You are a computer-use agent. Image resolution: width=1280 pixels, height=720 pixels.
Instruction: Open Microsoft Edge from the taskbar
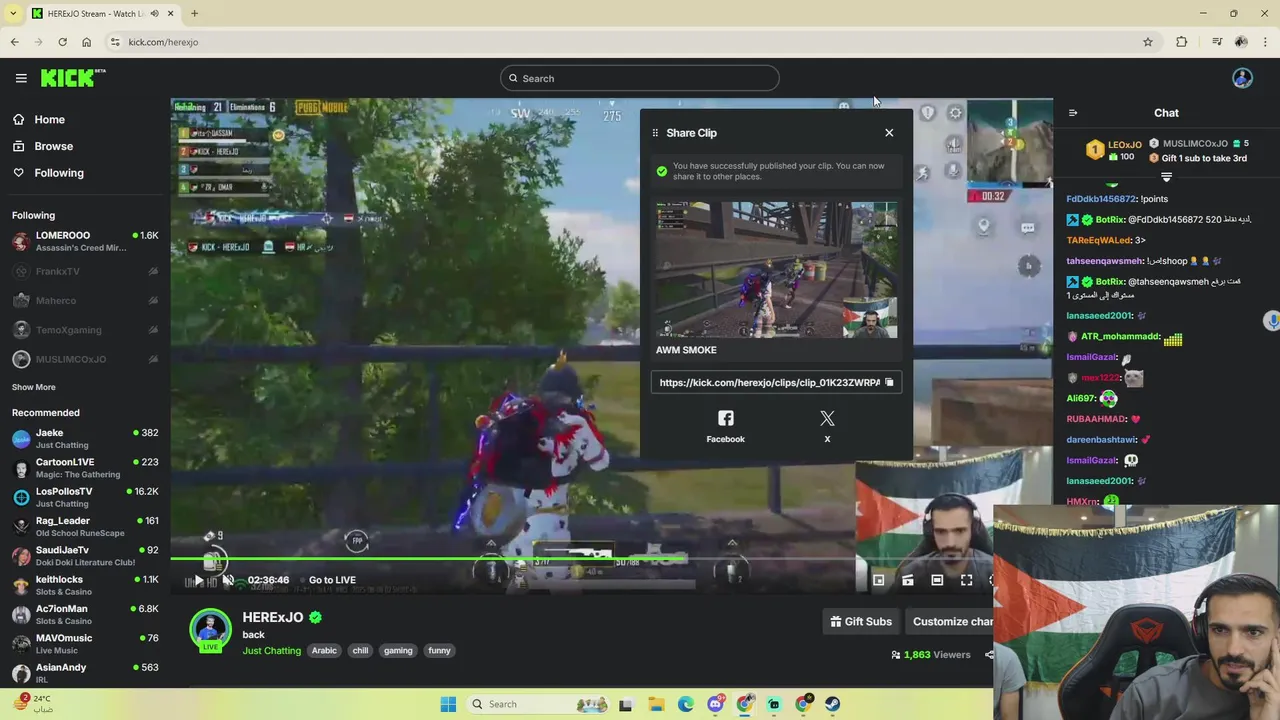pyautogui.click(x=685, y=704)
